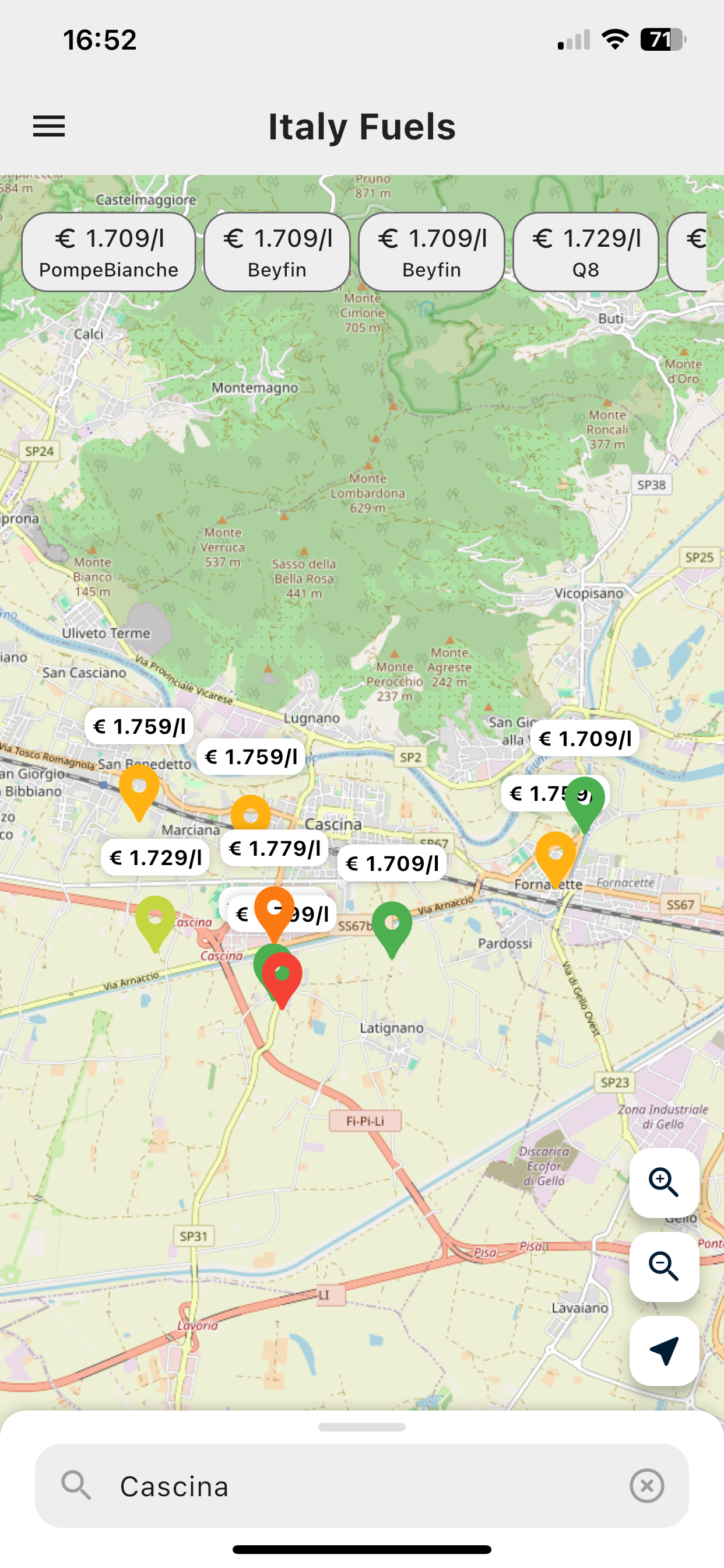Open € 1.709/l label near Cascina
Screen dimensions: 724x1568
coord(392,863)
